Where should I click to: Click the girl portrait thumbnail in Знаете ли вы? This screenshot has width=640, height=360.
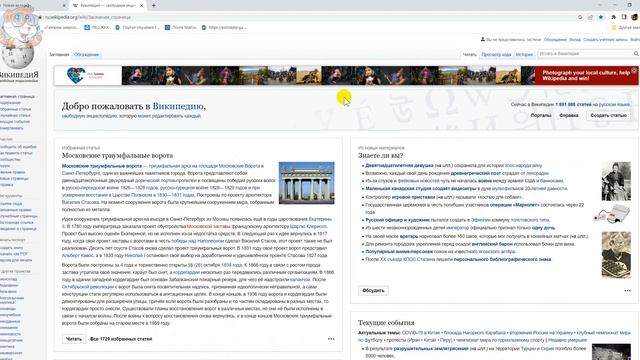point(616,181)
